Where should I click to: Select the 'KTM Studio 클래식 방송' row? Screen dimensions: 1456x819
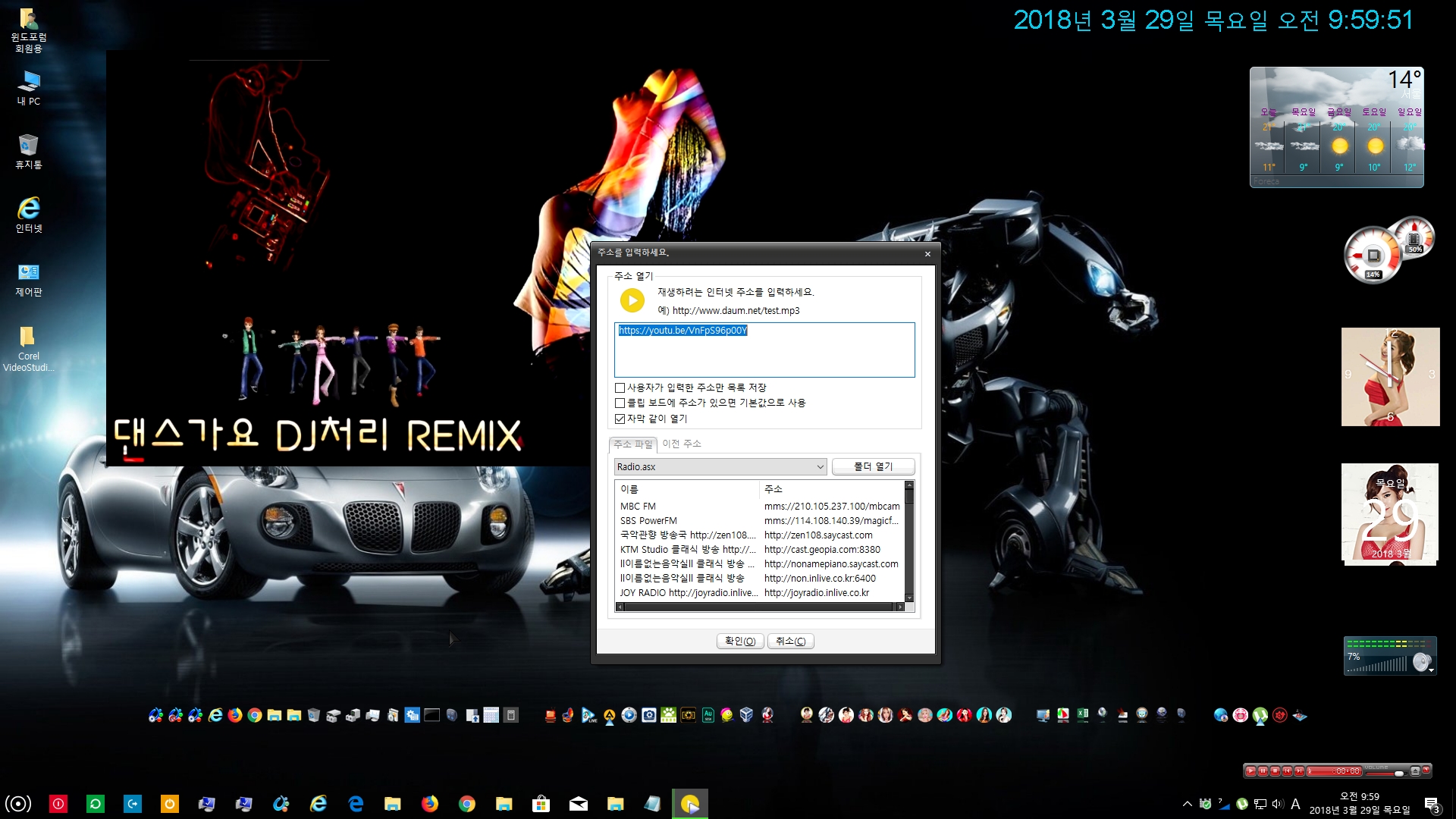click(760, 550)
